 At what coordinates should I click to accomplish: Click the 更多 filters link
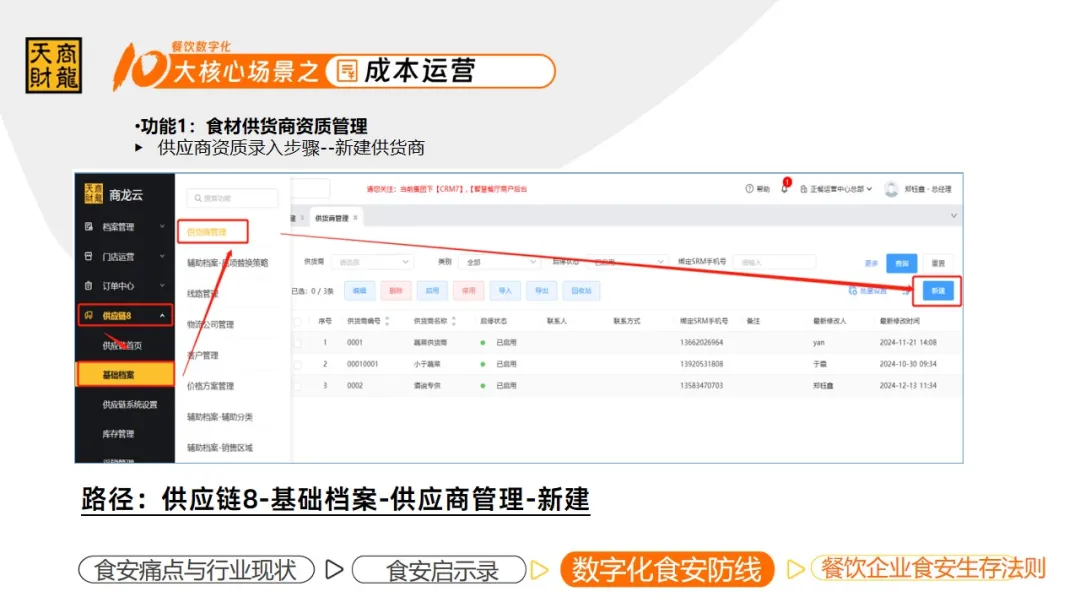tap(871, 264)
